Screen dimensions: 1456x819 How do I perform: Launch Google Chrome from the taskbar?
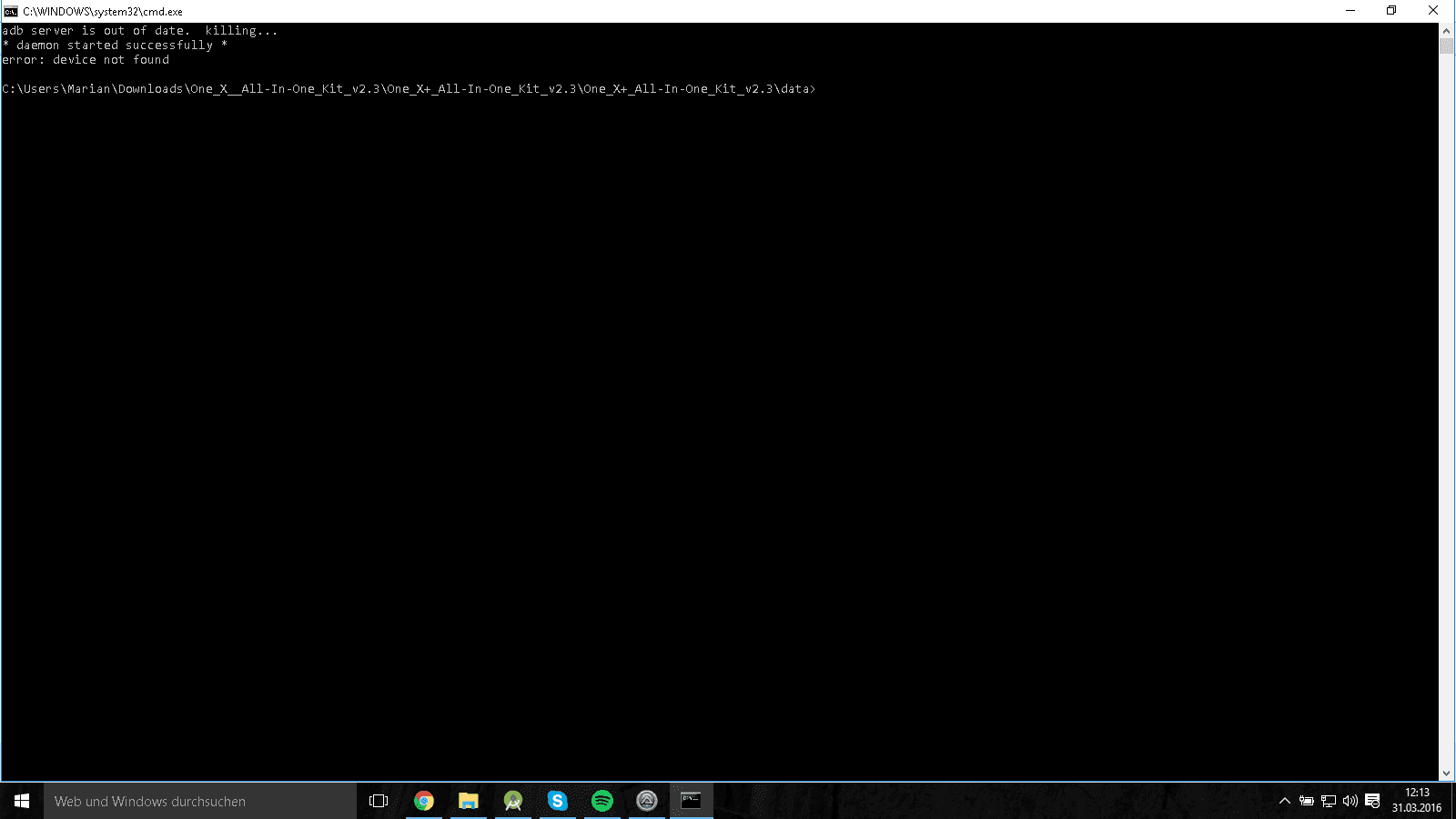(x=424, y=801)
